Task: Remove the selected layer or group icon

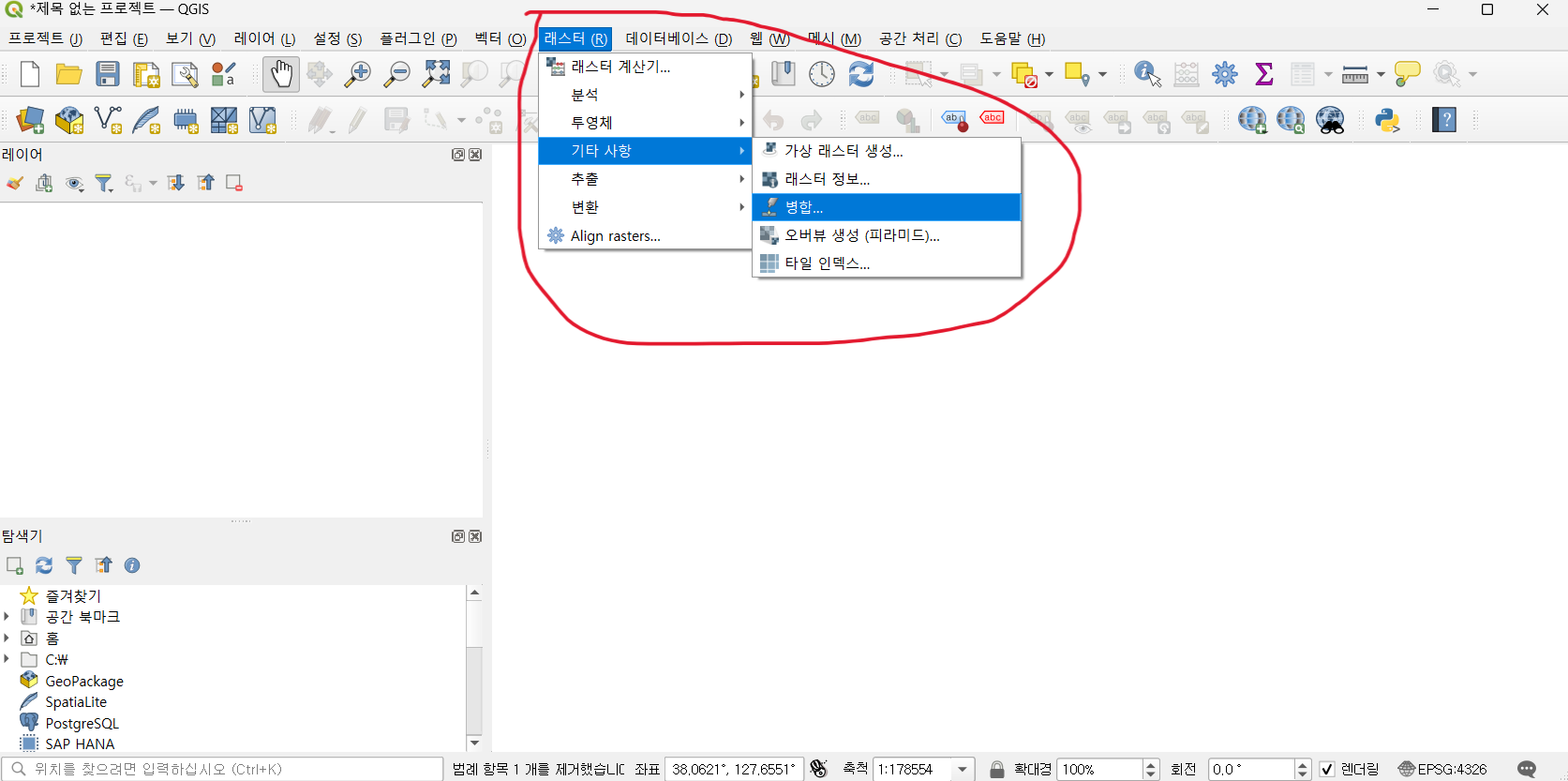Action: (234, 184)
